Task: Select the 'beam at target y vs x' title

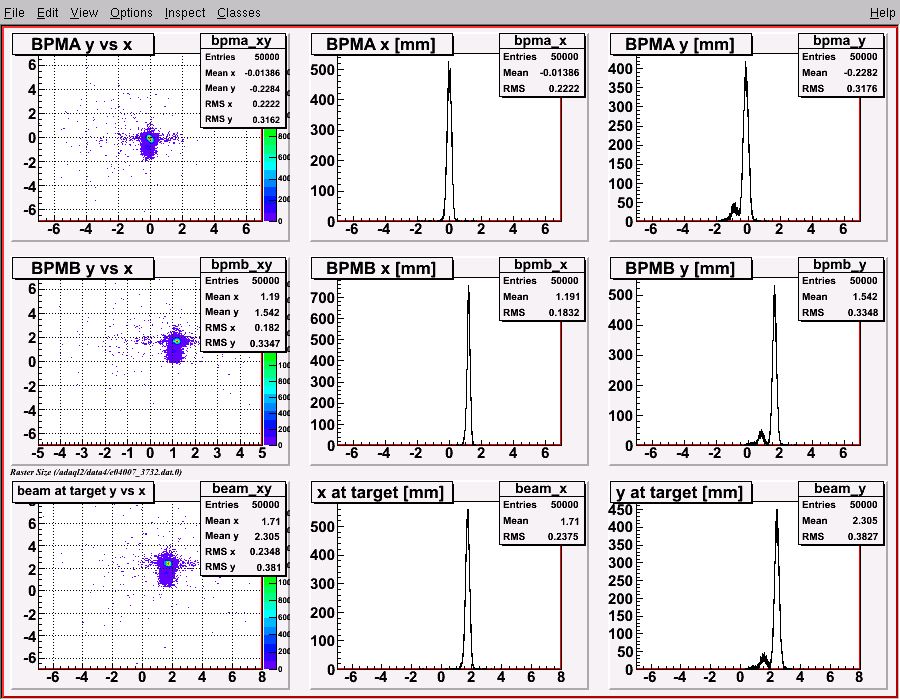Action: point(83,491)
